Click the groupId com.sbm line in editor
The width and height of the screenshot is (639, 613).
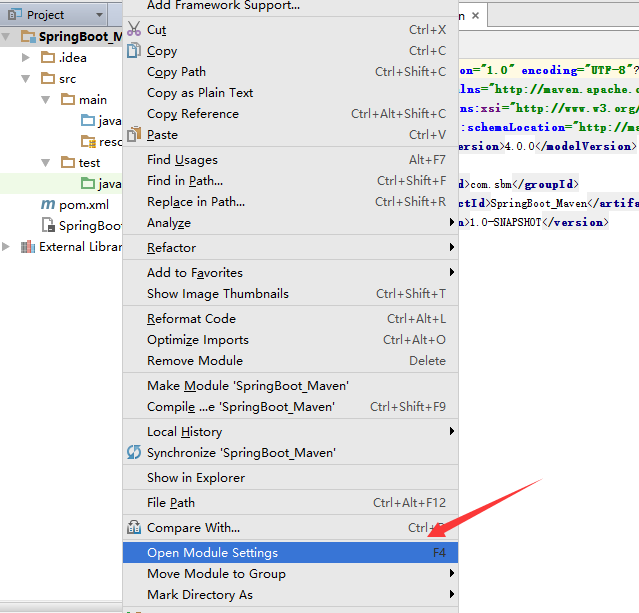(x=518, y=184)
